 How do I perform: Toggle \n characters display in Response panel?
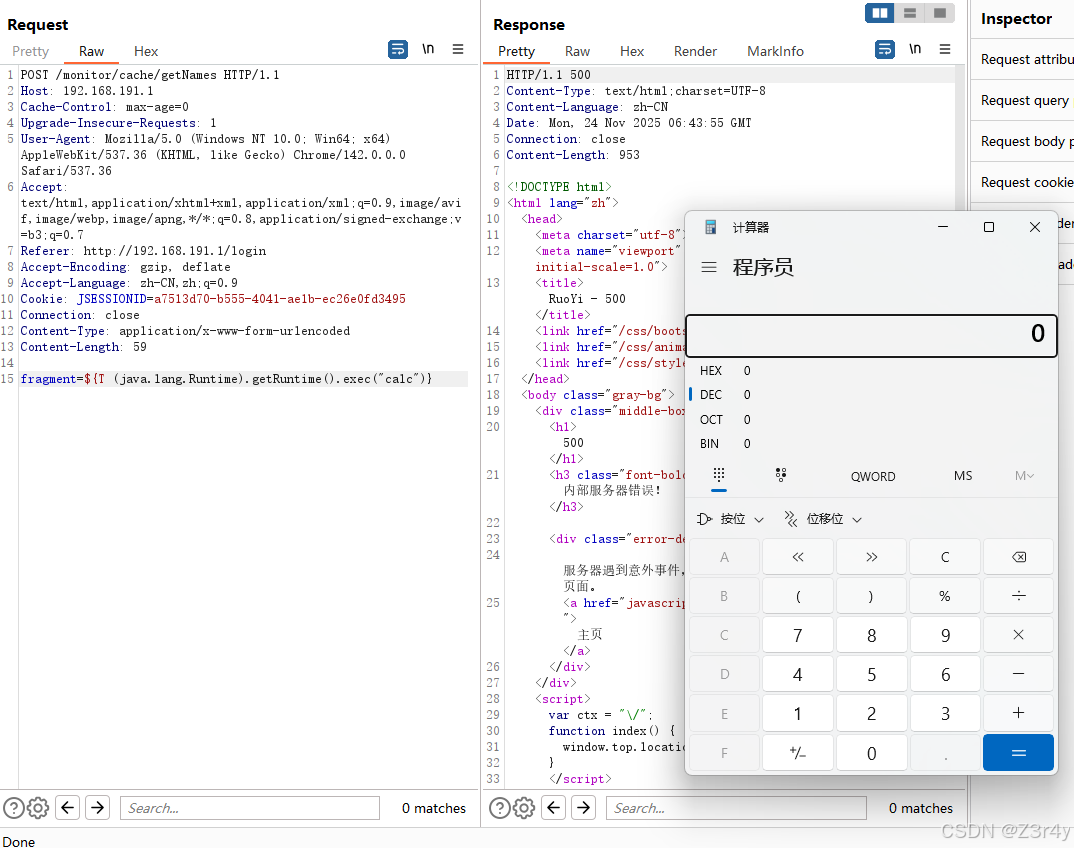915,49
